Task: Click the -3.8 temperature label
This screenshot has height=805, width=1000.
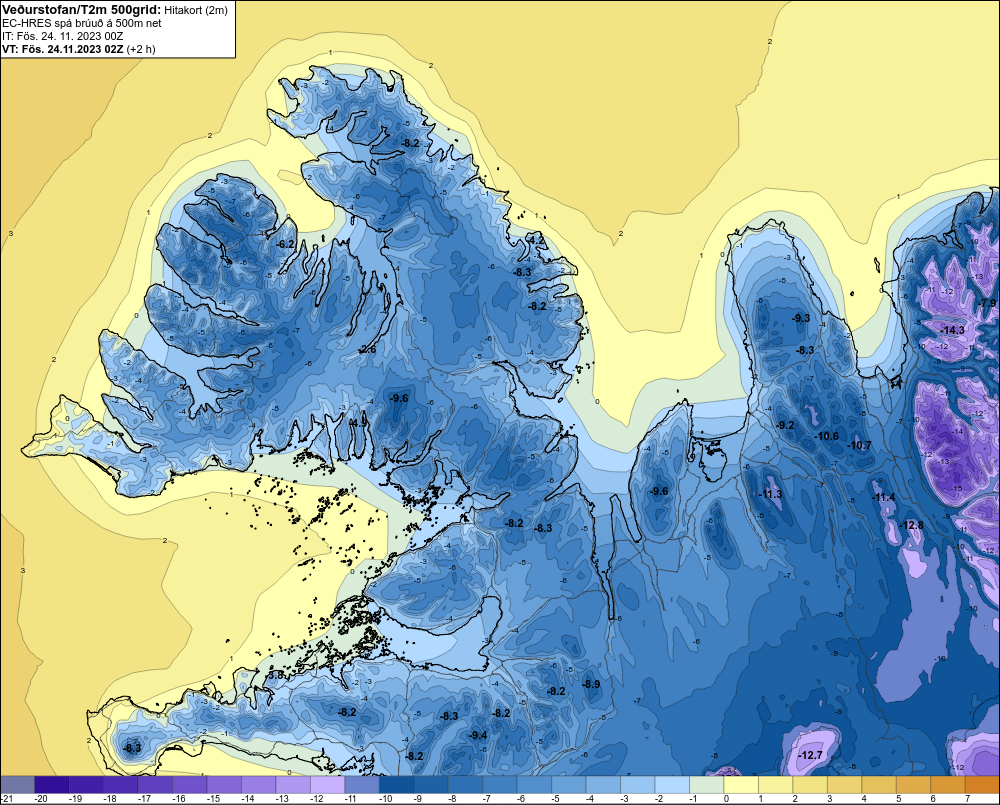Action: (275, 674)
